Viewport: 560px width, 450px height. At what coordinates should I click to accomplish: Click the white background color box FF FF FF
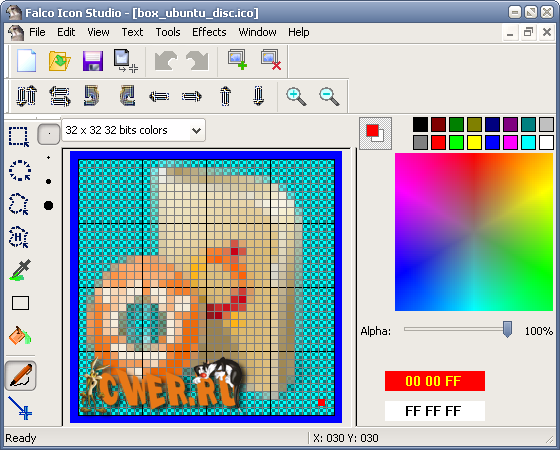435,411
